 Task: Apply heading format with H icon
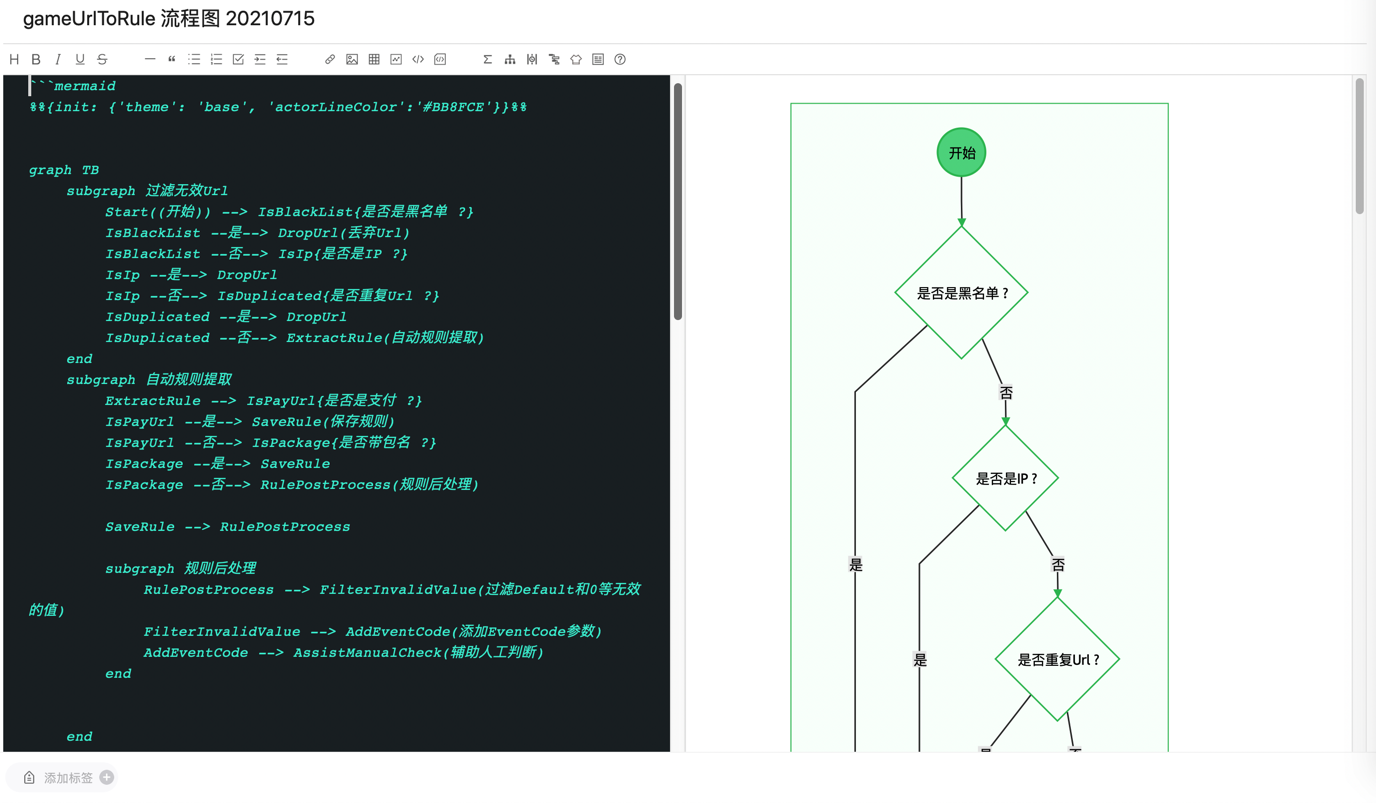coord(14,60)
